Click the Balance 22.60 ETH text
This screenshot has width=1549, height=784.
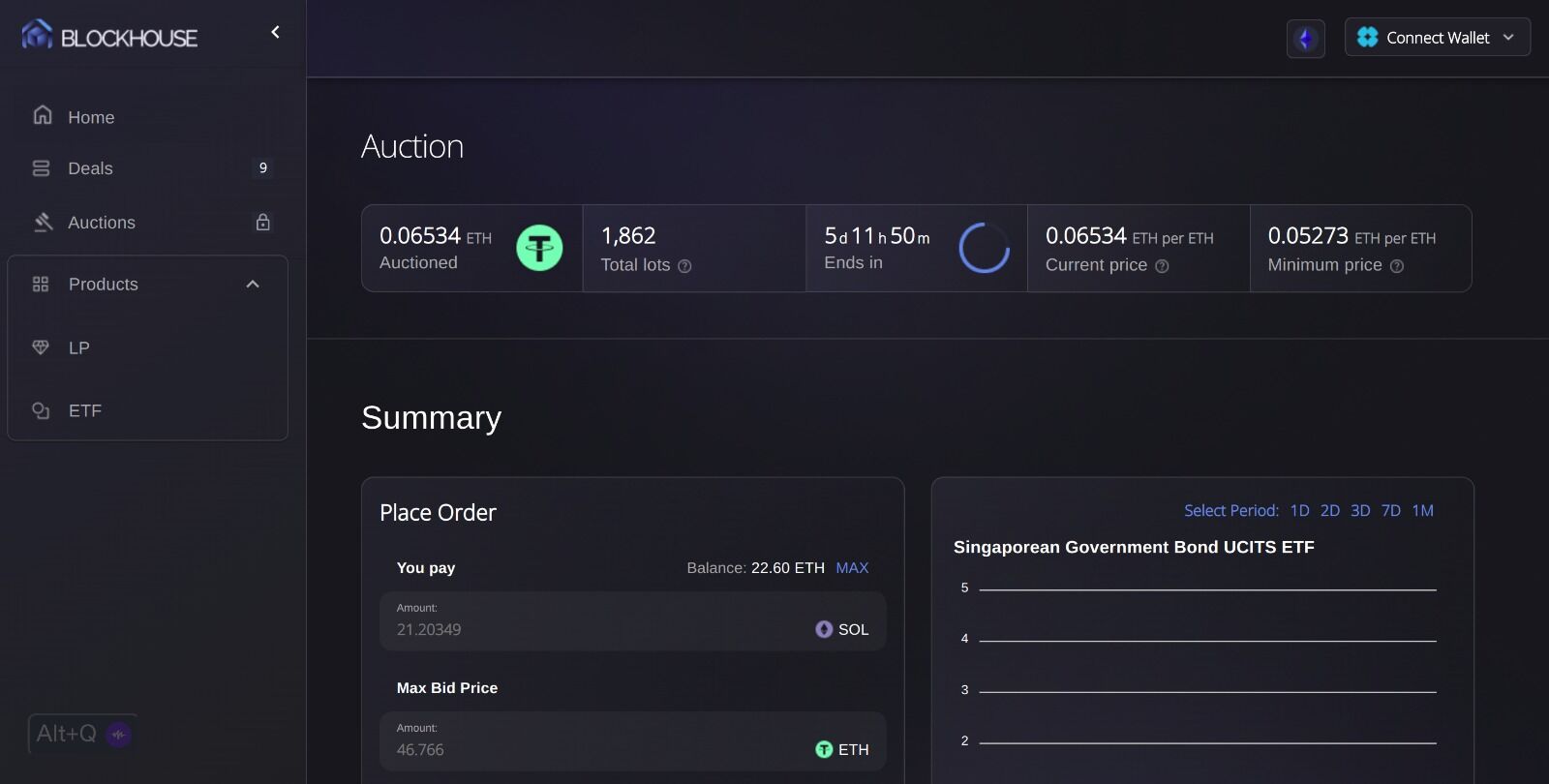coord(755,568)
